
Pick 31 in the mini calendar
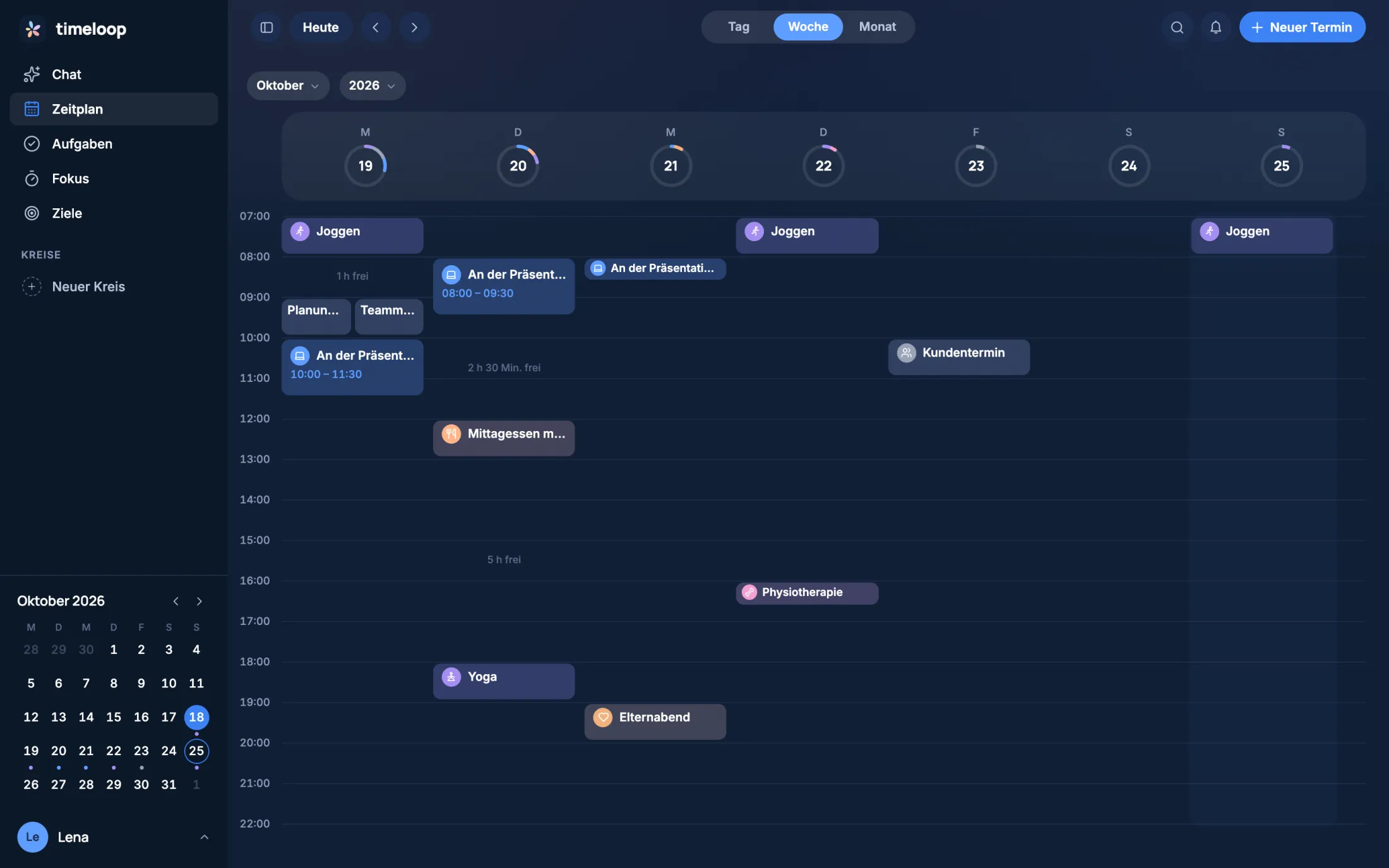[169, 785]
